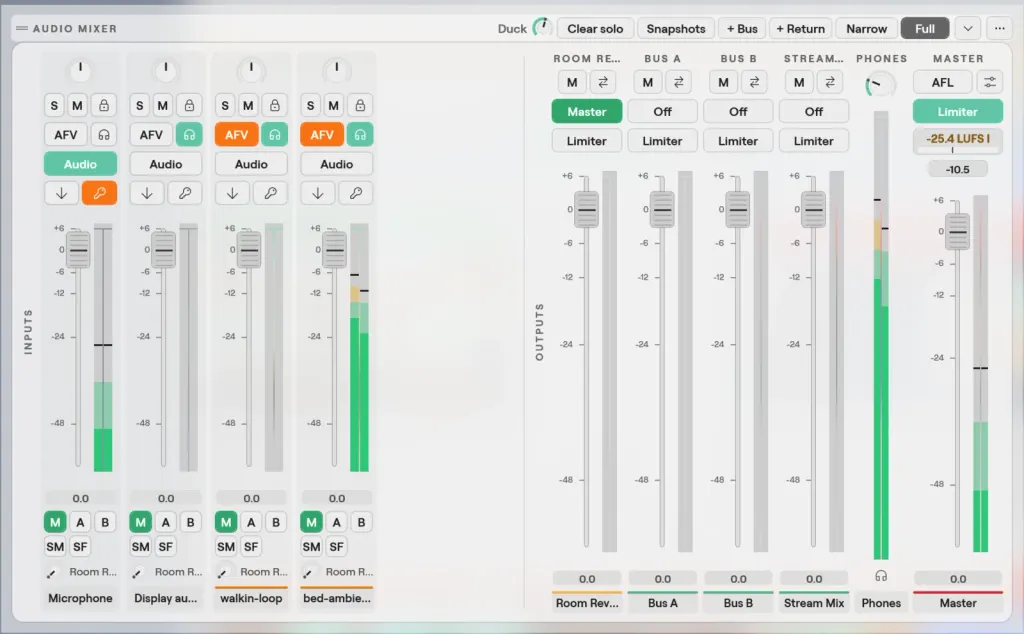
Task: Toggle headphone monitor on Display audio channel
Action: click(189, 135)
